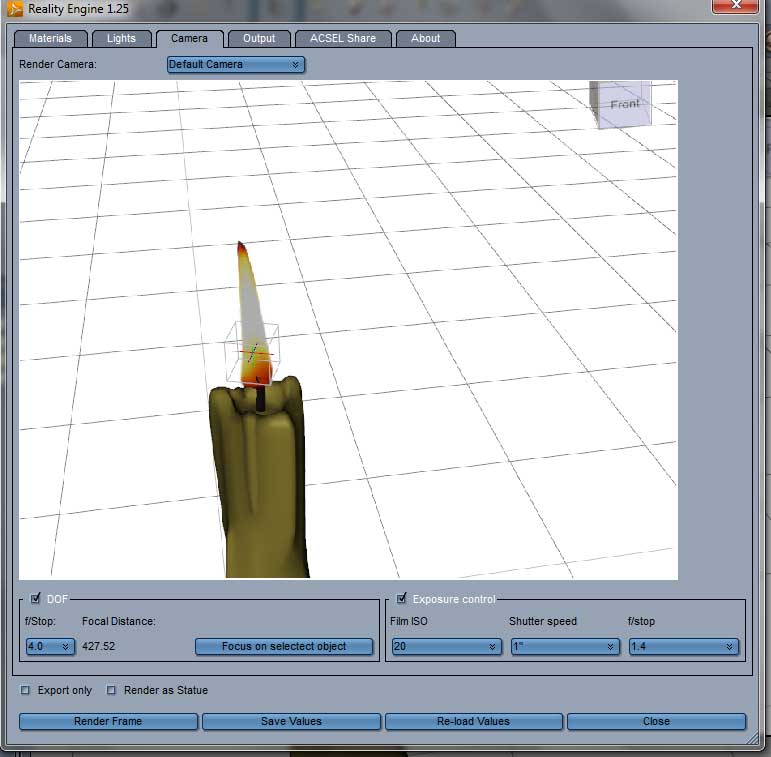Click the Close button

[656, 721]
